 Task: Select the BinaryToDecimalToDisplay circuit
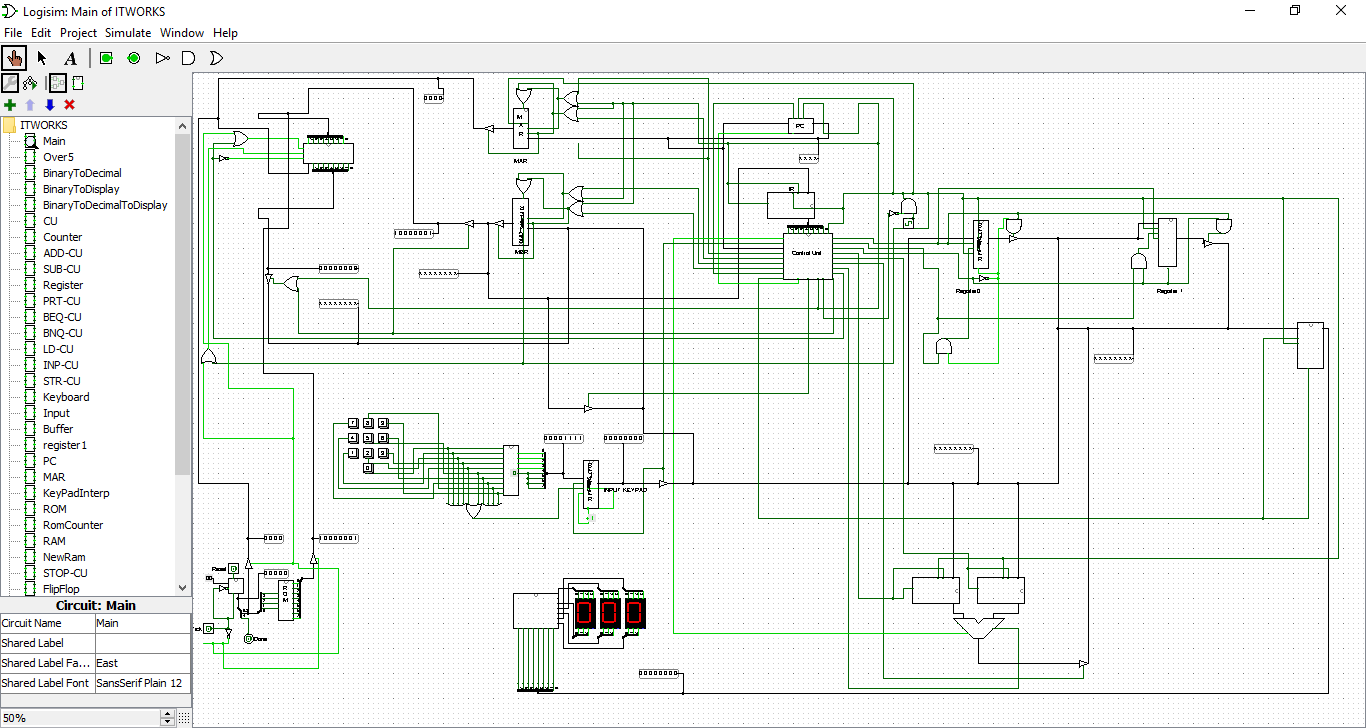tap(105, 205)
